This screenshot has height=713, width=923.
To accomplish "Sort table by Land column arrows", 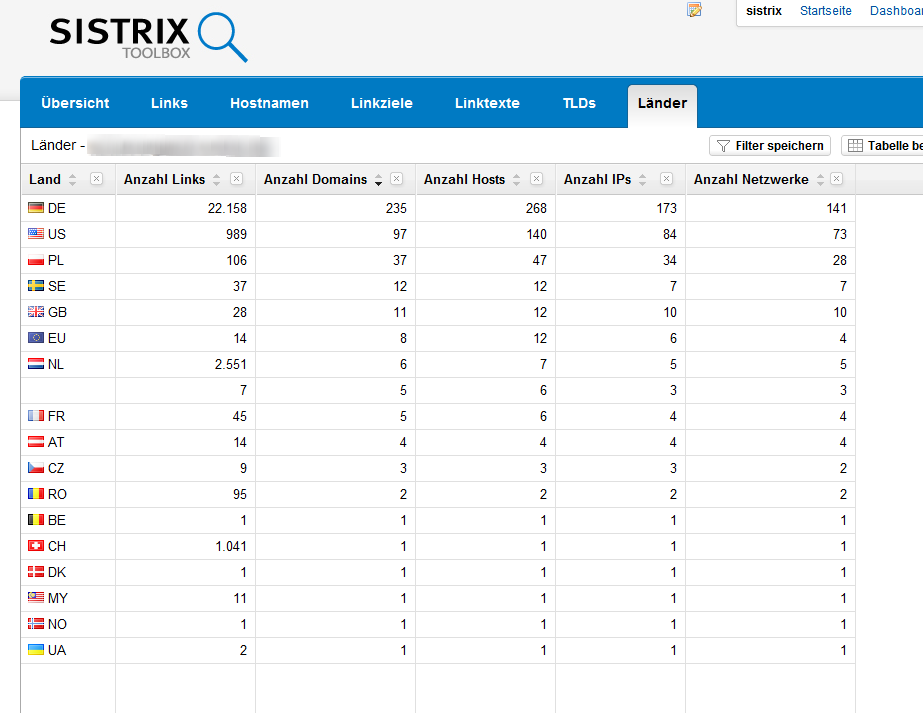I will coord(72,180).
